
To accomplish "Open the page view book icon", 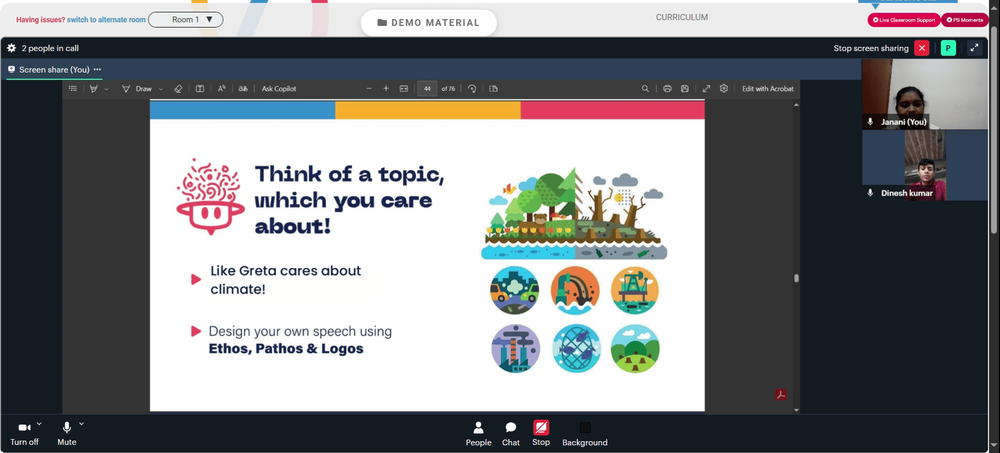I will pyautogui.click(x=200, y=89).
